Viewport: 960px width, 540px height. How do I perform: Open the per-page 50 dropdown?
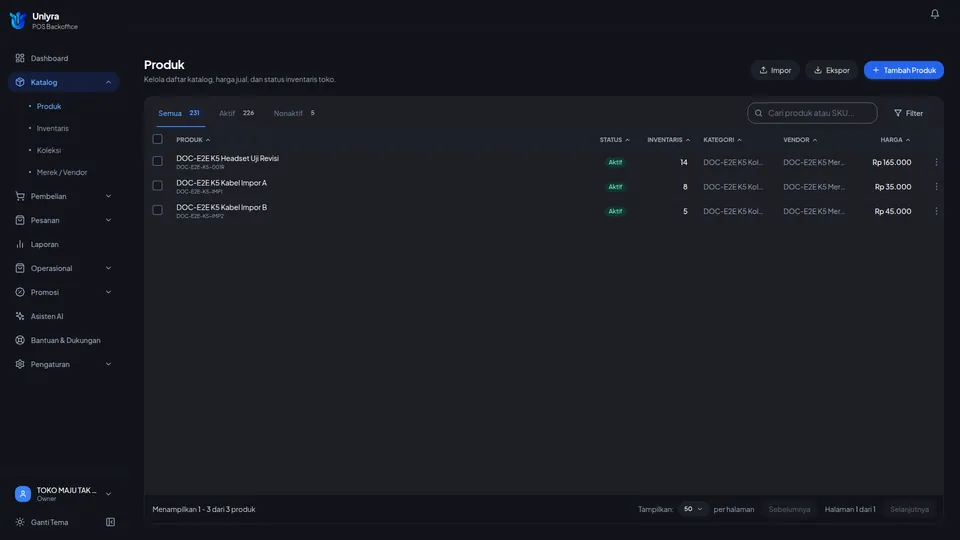[692, 509]
